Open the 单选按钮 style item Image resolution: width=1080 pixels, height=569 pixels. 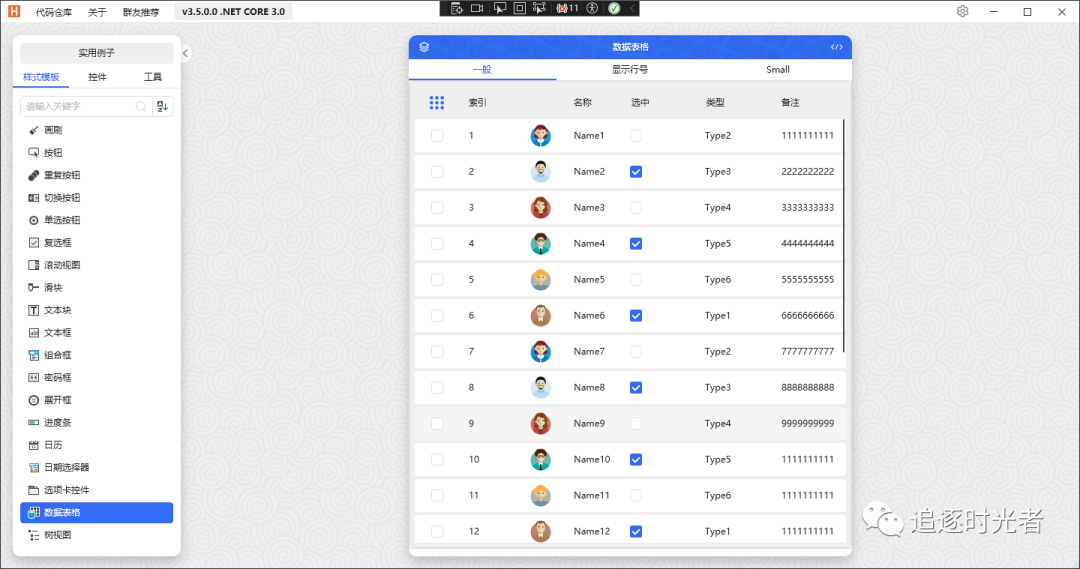96,220
